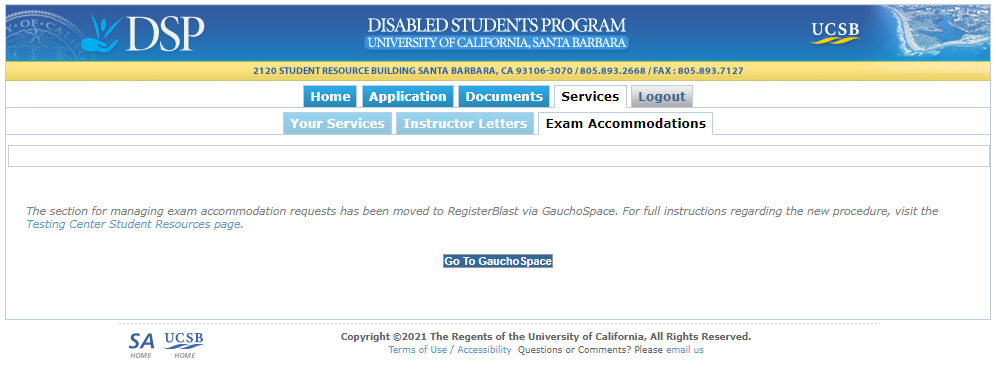Select the Services tab
This screenshot has height=389, width=996.
click(590, 97)
